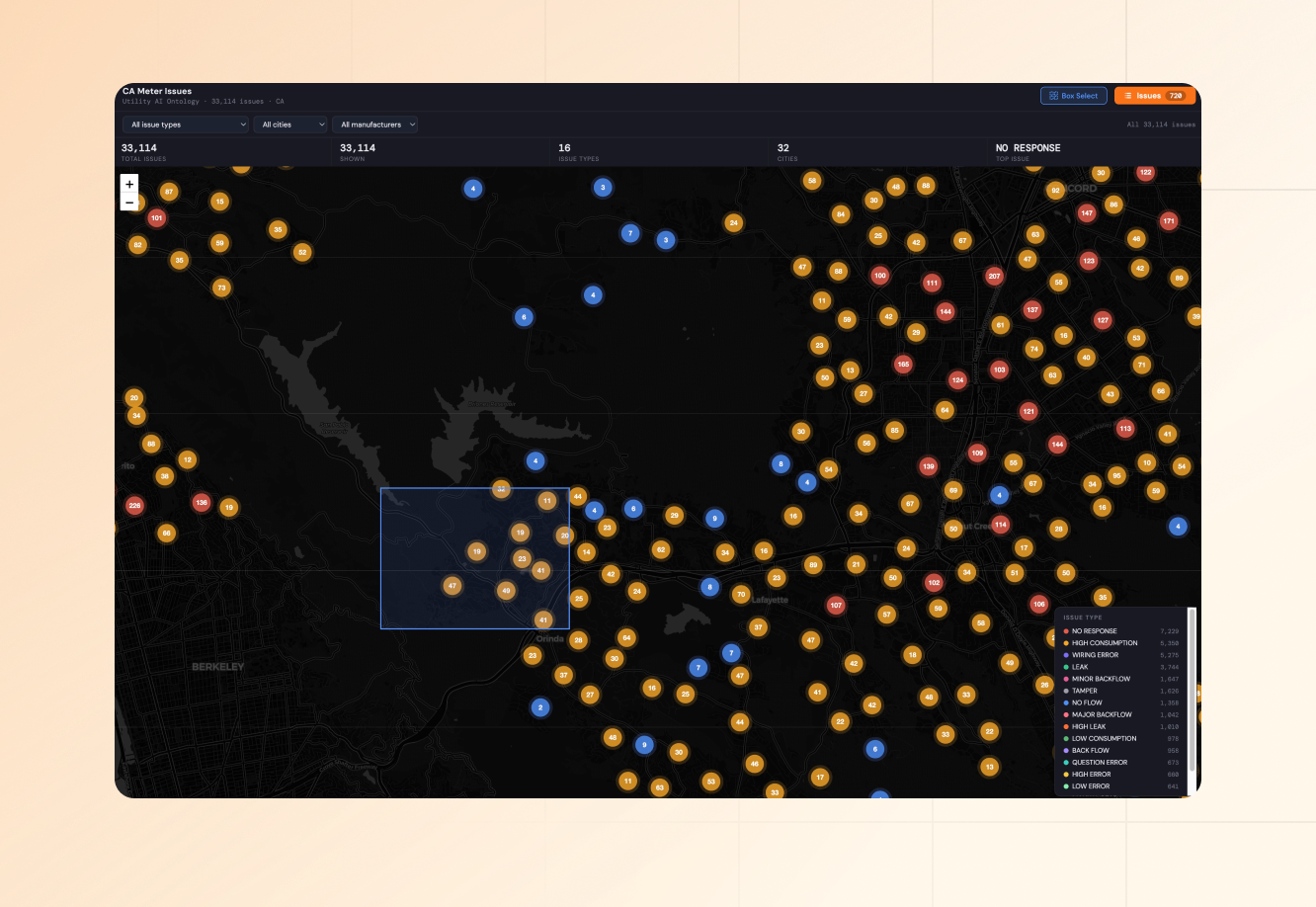The width and height of the screenshot is (1316, 907).
Task: Open the All manufacturers dropdown
Action: coord(374,124)
